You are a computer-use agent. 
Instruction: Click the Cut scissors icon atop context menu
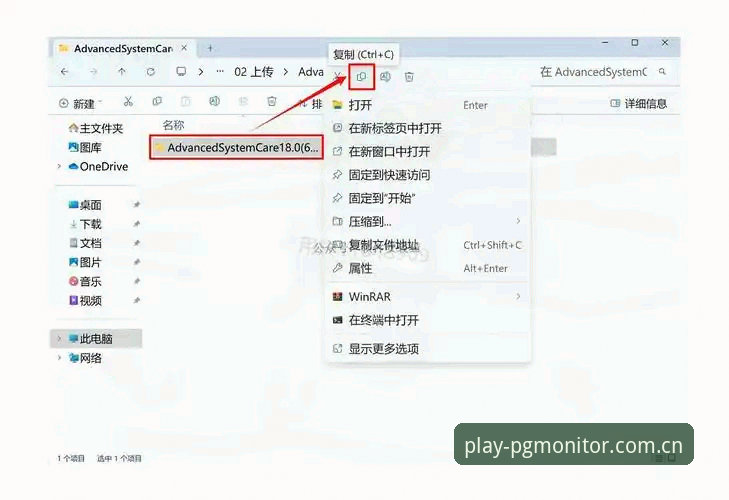click(338, 76)
